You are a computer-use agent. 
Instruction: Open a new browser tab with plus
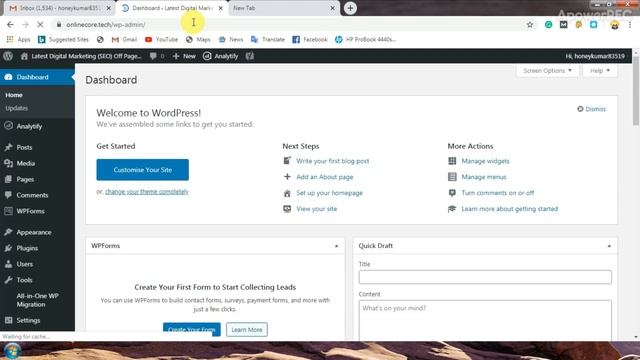350,8
